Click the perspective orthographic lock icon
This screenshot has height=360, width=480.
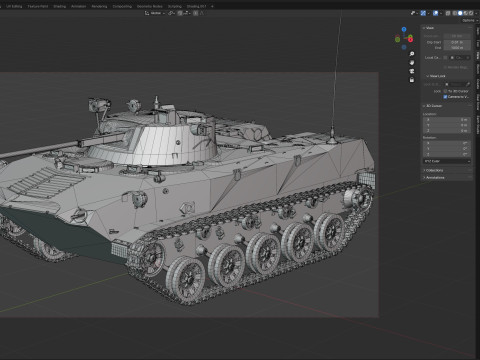pos(412,80)
